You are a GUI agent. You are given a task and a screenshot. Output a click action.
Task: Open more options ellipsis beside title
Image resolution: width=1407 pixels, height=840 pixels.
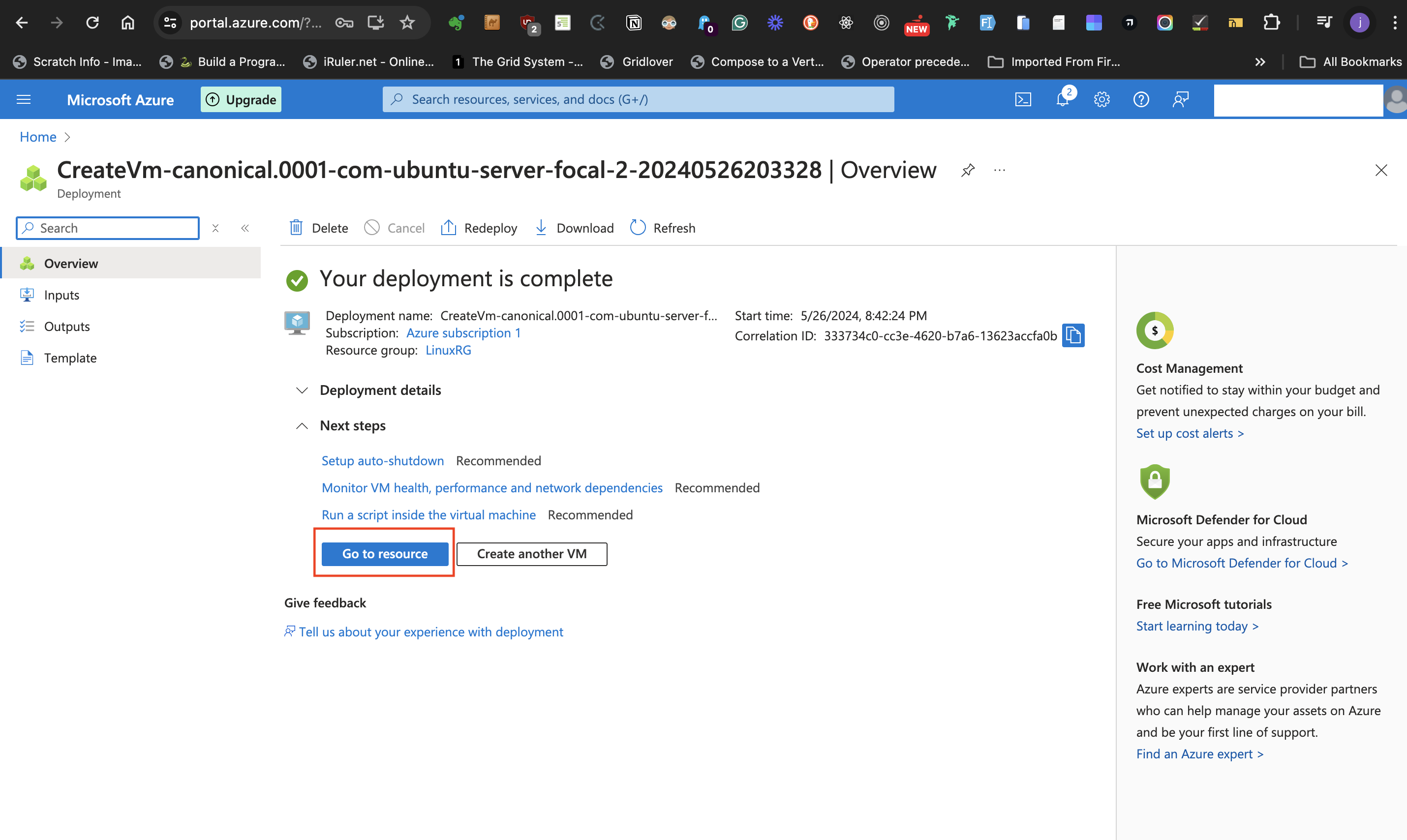point(999,170)
